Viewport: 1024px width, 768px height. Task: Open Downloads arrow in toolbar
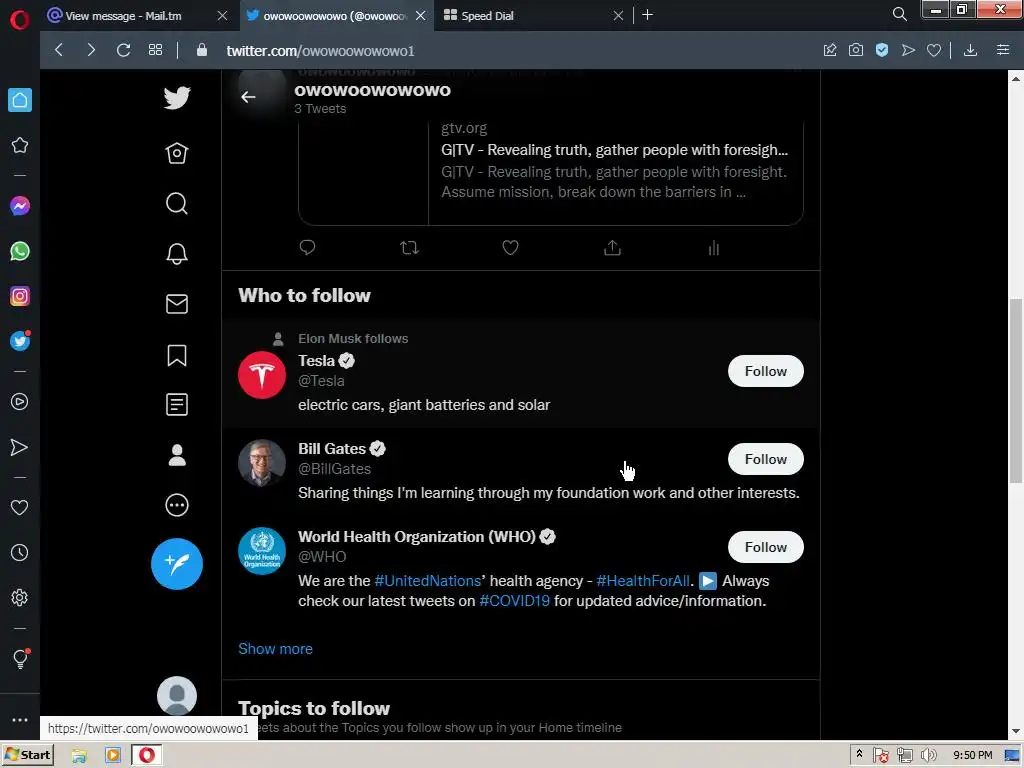click(970, 50)
